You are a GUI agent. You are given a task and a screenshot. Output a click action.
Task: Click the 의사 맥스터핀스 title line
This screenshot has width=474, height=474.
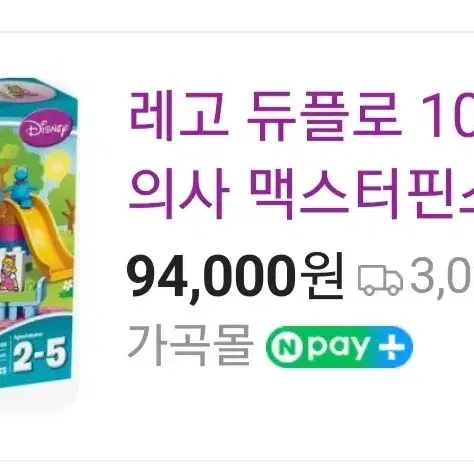(302, 193)
